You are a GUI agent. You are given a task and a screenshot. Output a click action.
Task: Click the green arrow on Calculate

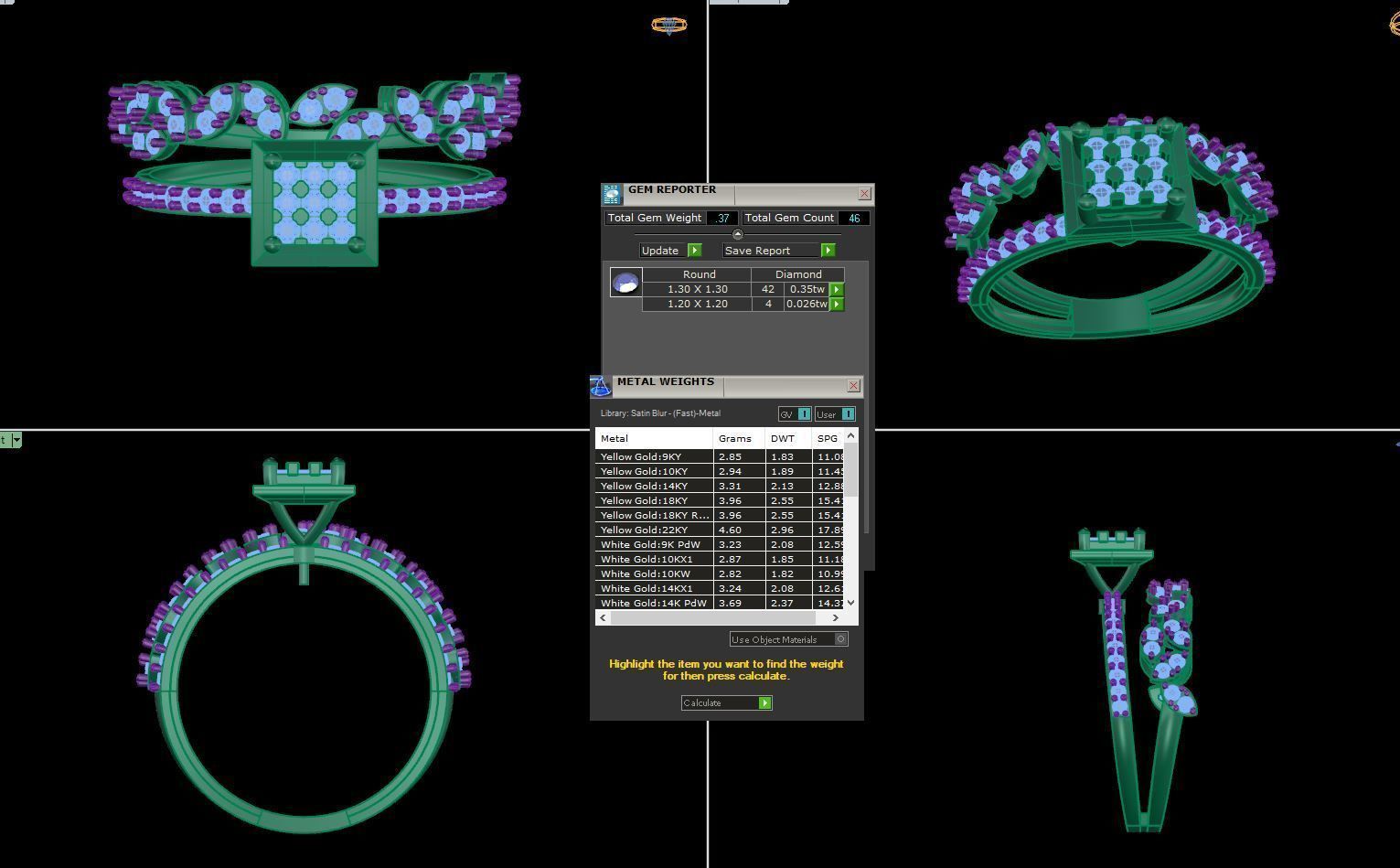[765, 703]
